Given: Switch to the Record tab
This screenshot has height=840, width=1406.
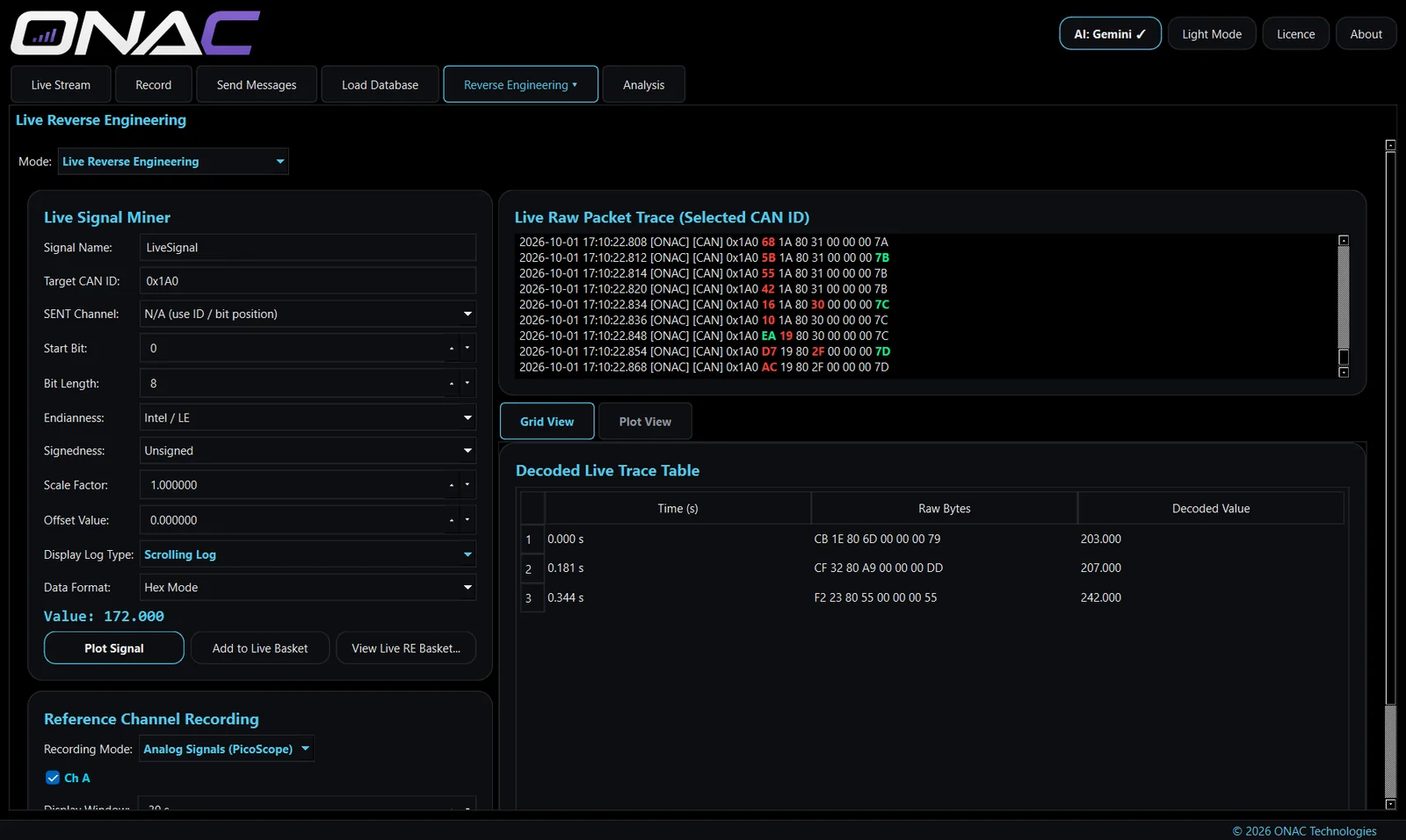Looking at the screenshot, I should point(154,84).
